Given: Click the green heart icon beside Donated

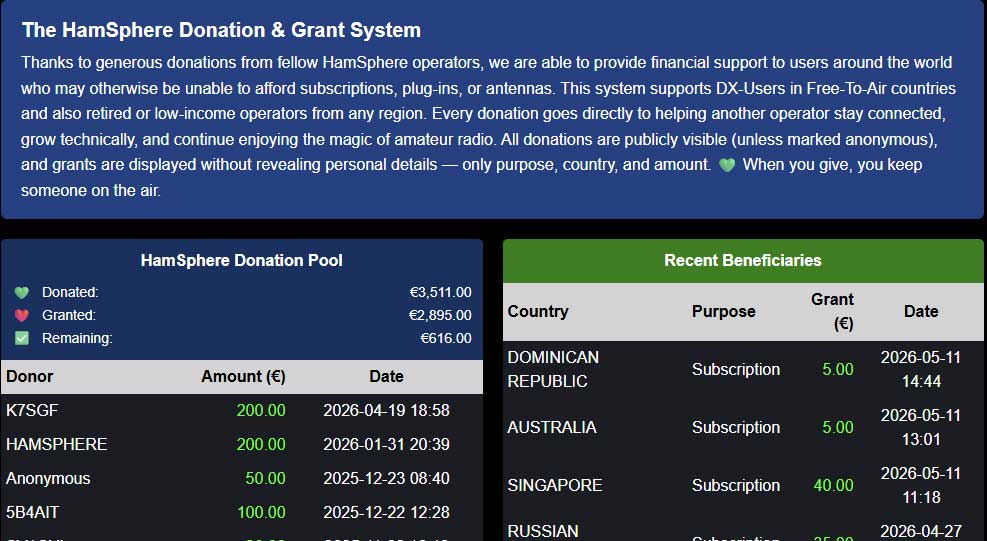Looking at the screenshot, I should (22, 293).
